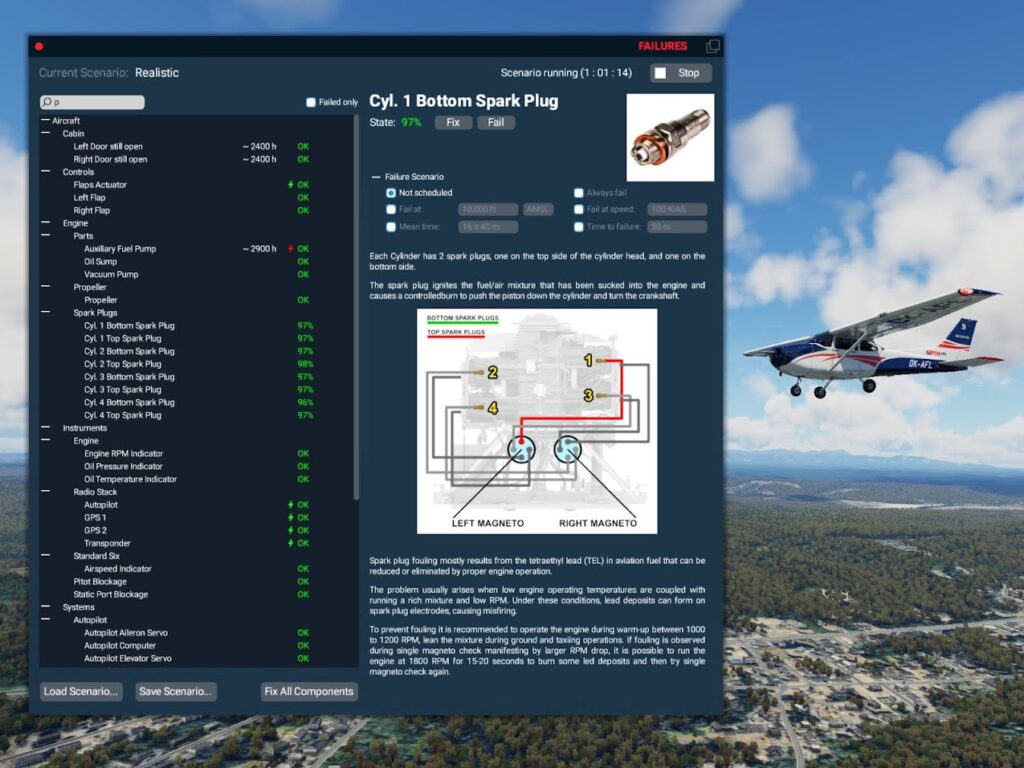Click the red dot in title bar
The width and height of the screenshot is (1024, 768).
tap(39, 46)
